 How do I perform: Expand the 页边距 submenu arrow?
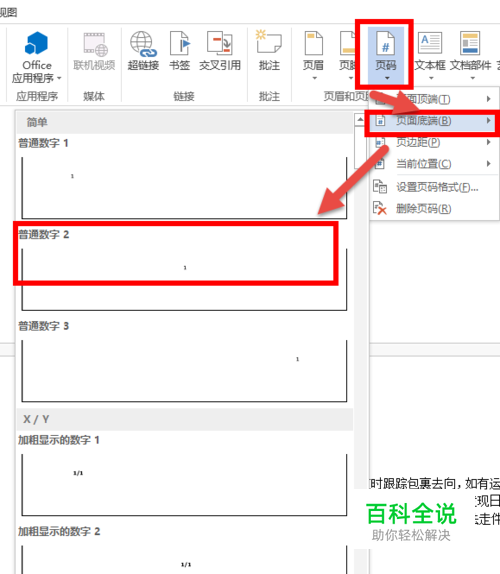pyautogui.click(x=489, y=142)
